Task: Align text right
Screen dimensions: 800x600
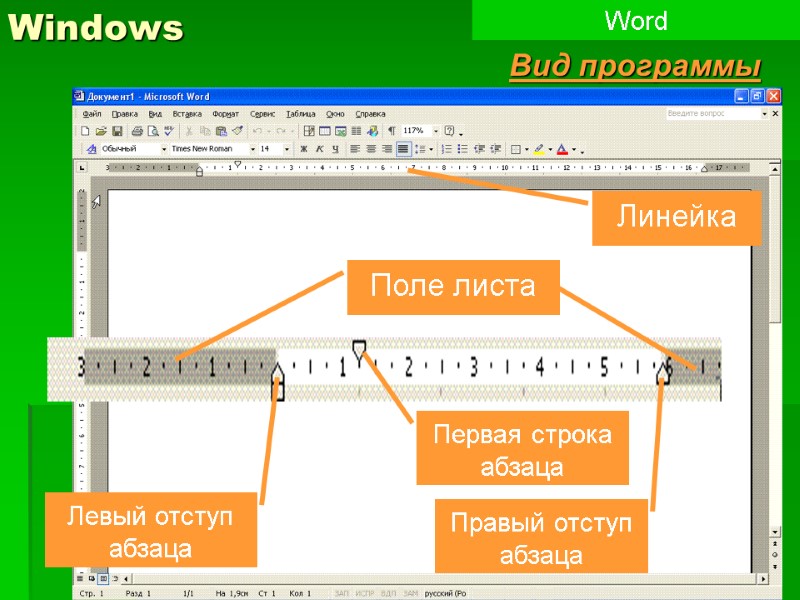Action: coord(387,149)
